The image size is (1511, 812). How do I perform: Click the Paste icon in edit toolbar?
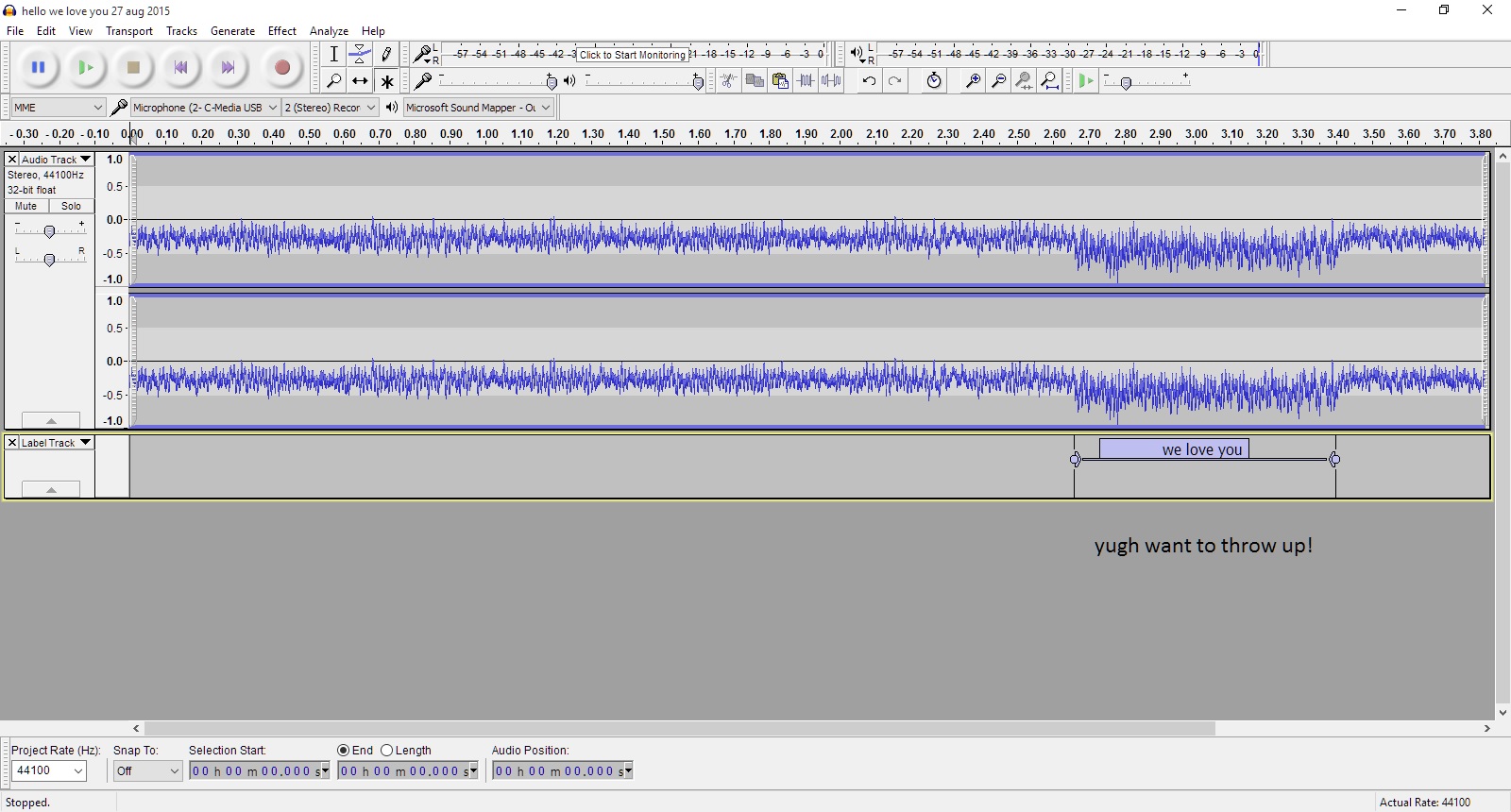click(780, 81)
